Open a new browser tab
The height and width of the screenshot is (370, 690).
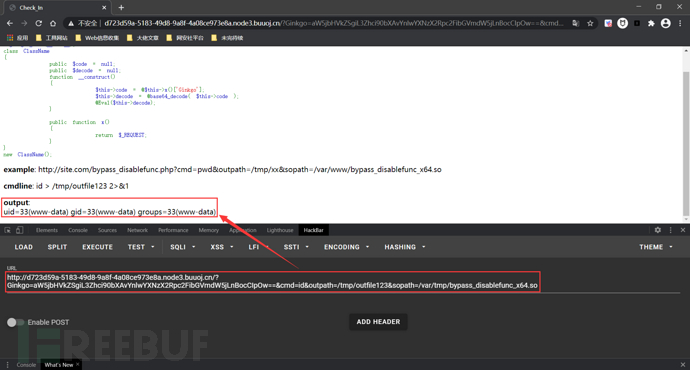click(x=121, y=7)
